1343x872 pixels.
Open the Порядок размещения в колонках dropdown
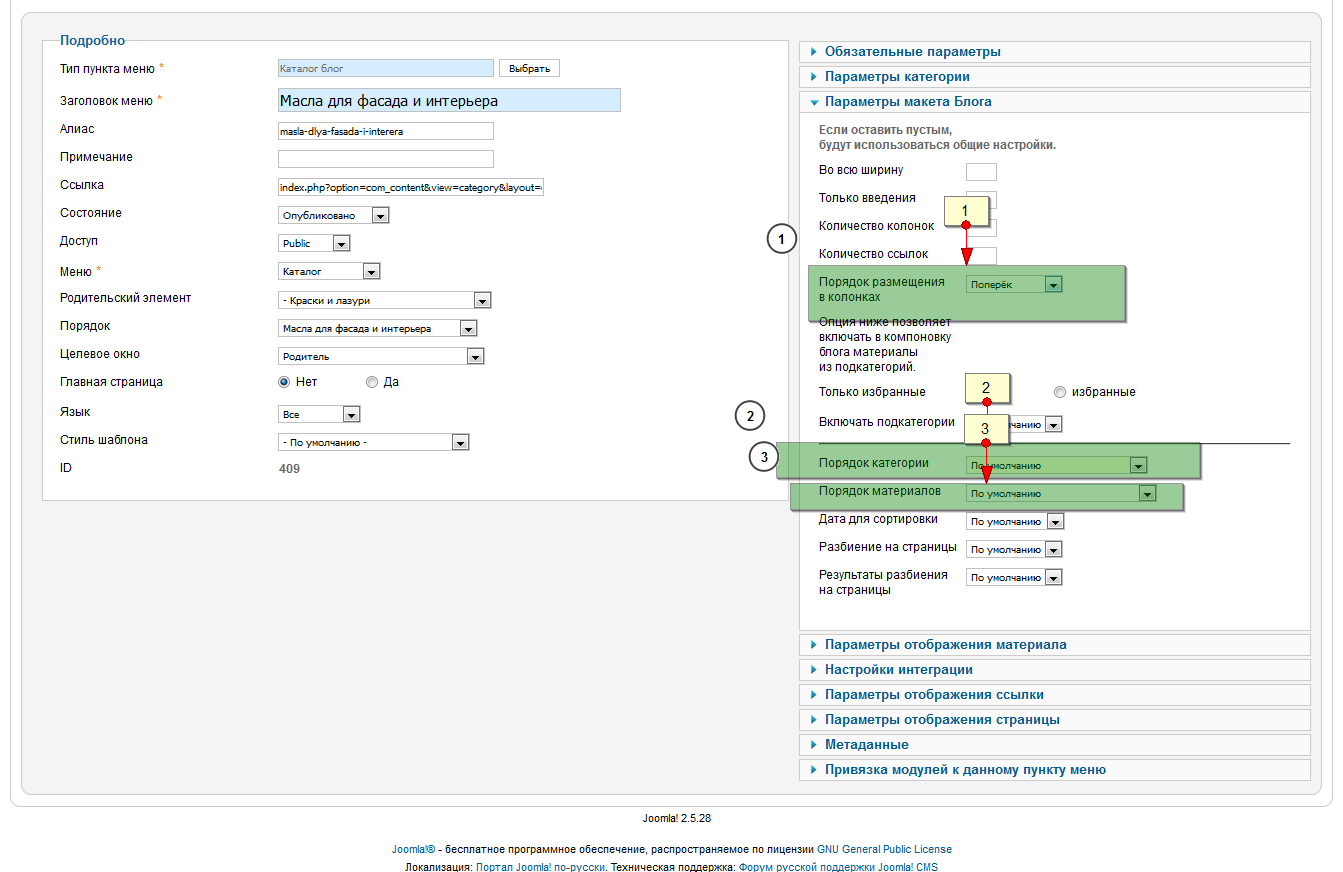(1014, 284)
